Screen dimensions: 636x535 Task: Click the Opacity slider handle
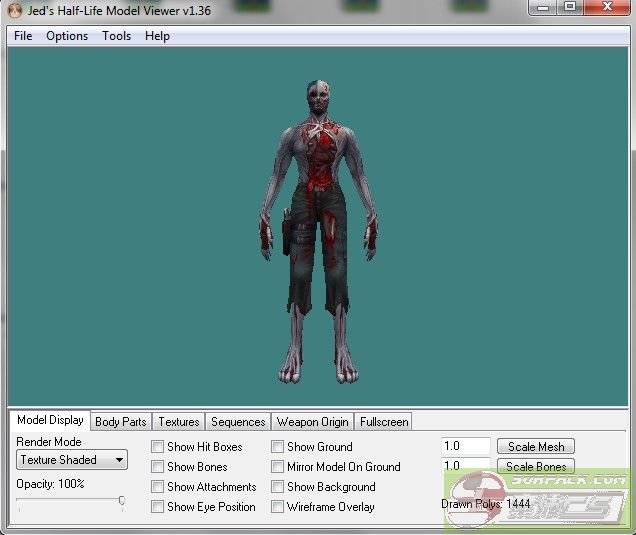(122, 501)
